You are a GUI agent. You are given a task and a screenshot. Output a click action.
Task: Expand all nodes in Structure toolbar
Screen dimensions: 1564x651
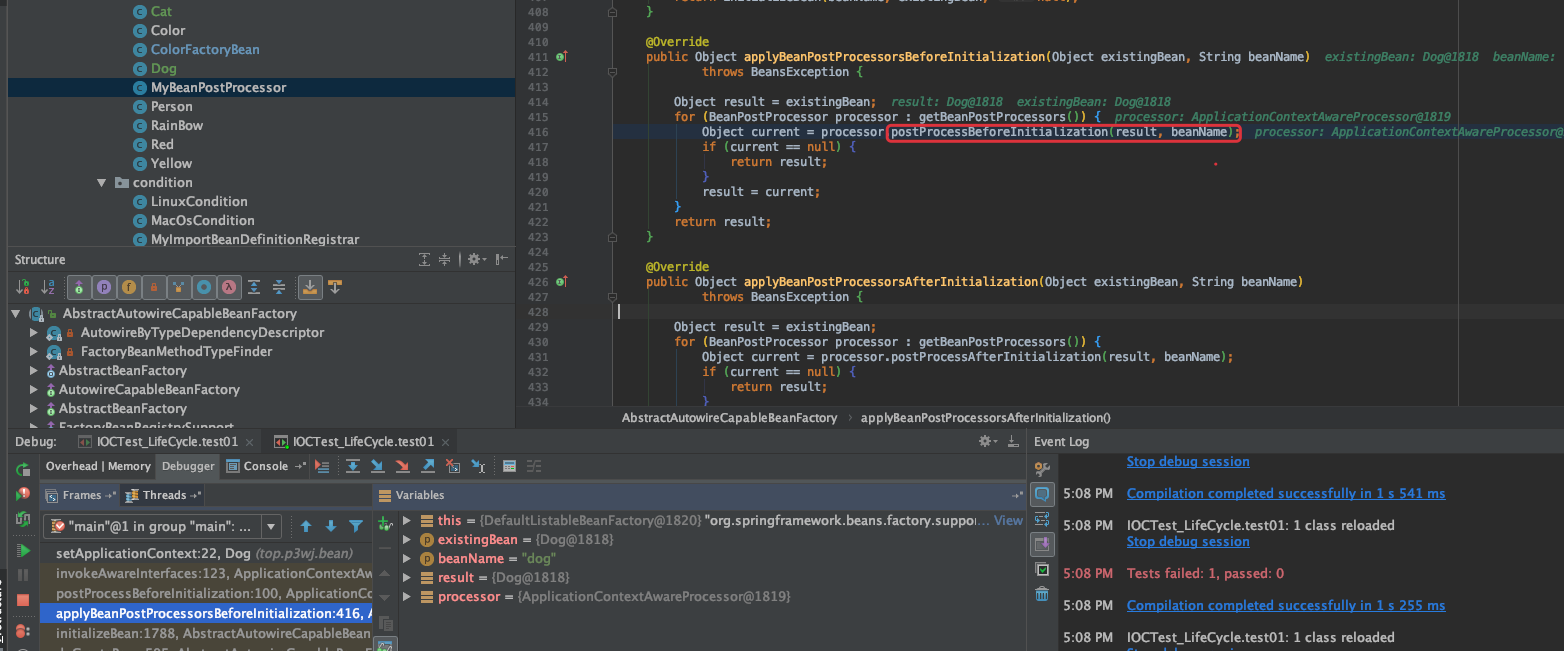[254, 287]
